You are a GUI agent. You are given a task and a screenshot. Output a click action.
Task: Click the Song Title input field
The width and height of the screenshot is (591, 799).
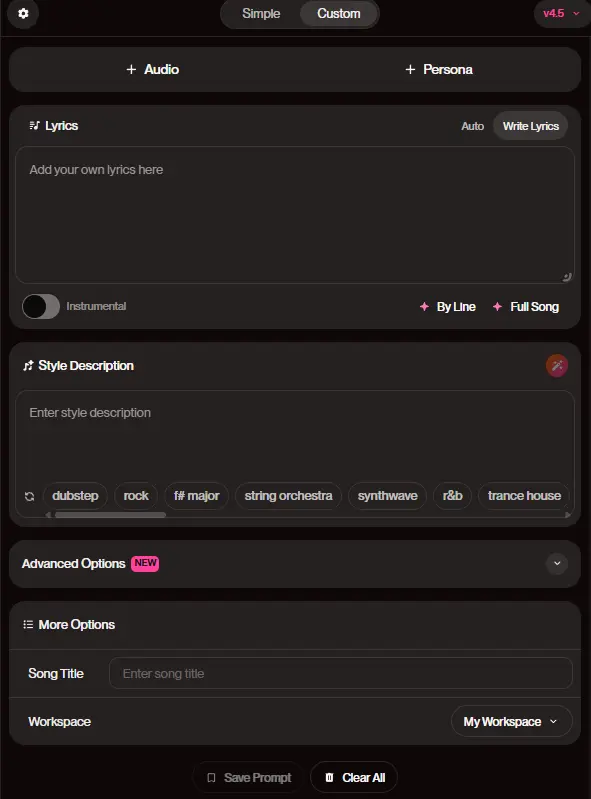coord(340,673)
